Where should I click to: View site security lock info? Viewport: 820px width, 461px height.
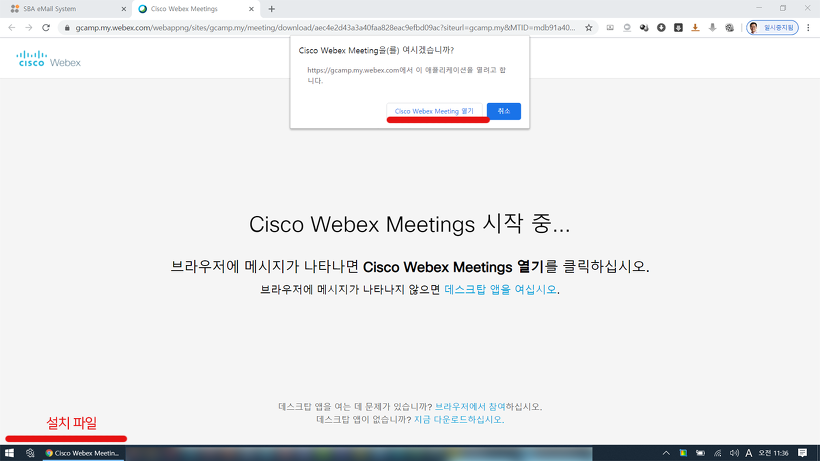(x=67, y=28)
